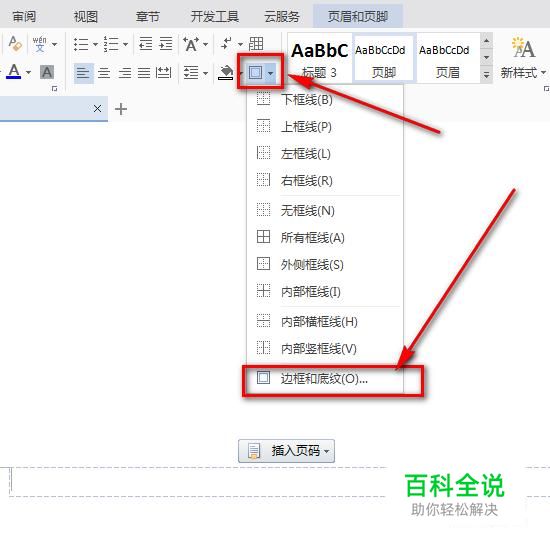Choose 左框线(L) menu item

pyautogui.click(x=325, y=154)
